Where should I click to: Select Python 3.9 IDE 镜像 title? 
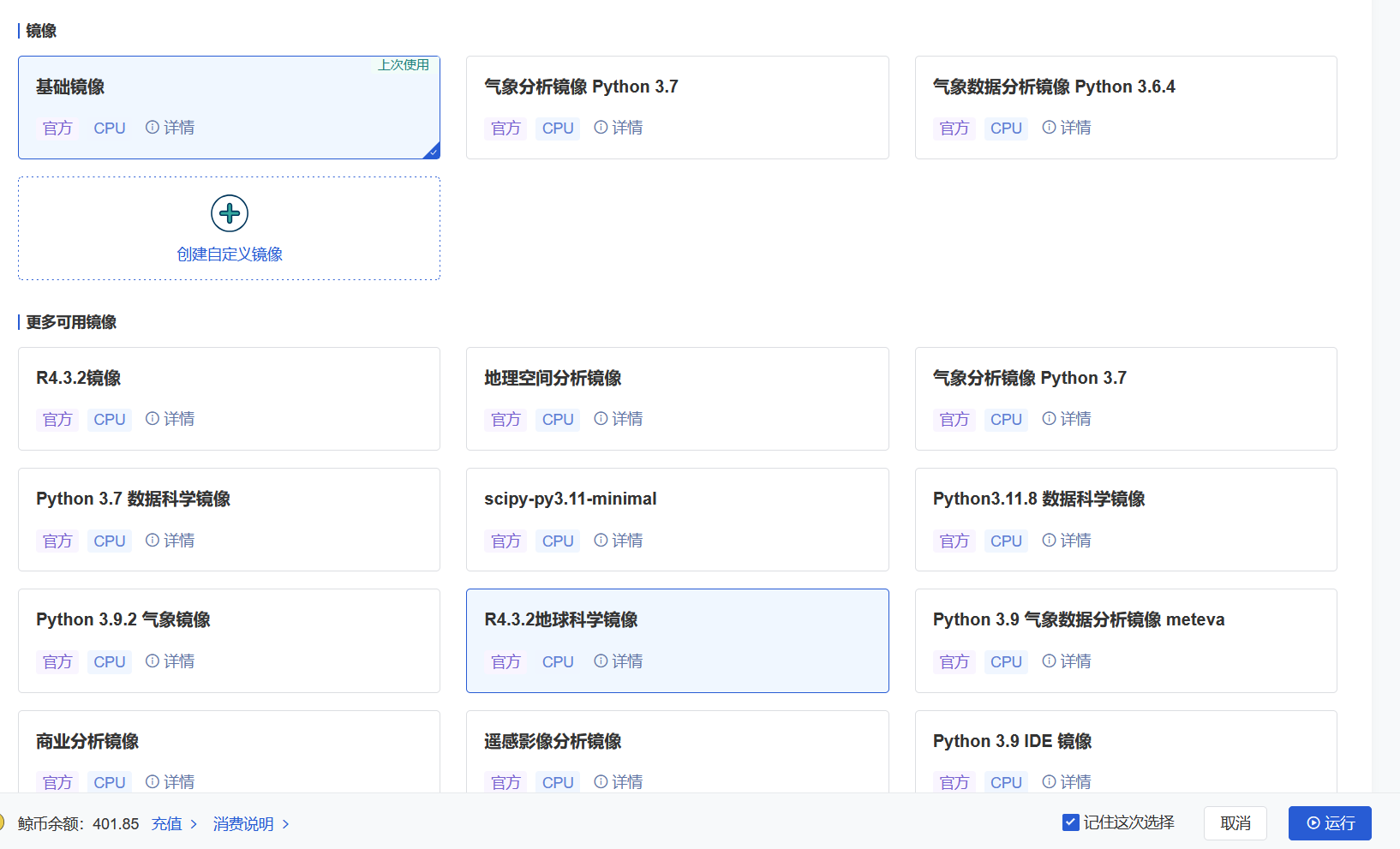coord(1012,741)
